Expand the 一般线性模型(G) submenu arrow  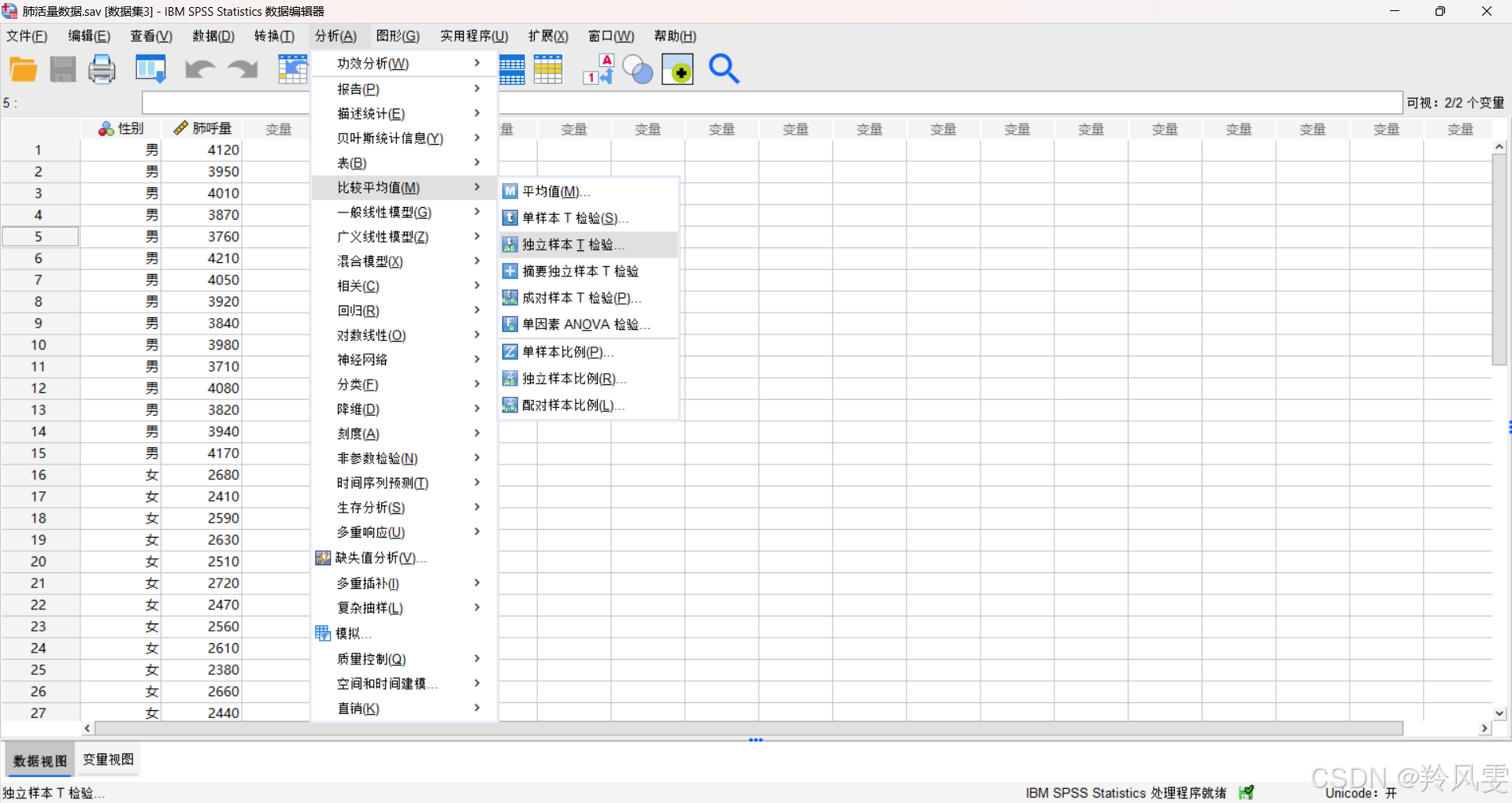pyautogui.click(x=477, y=211)
